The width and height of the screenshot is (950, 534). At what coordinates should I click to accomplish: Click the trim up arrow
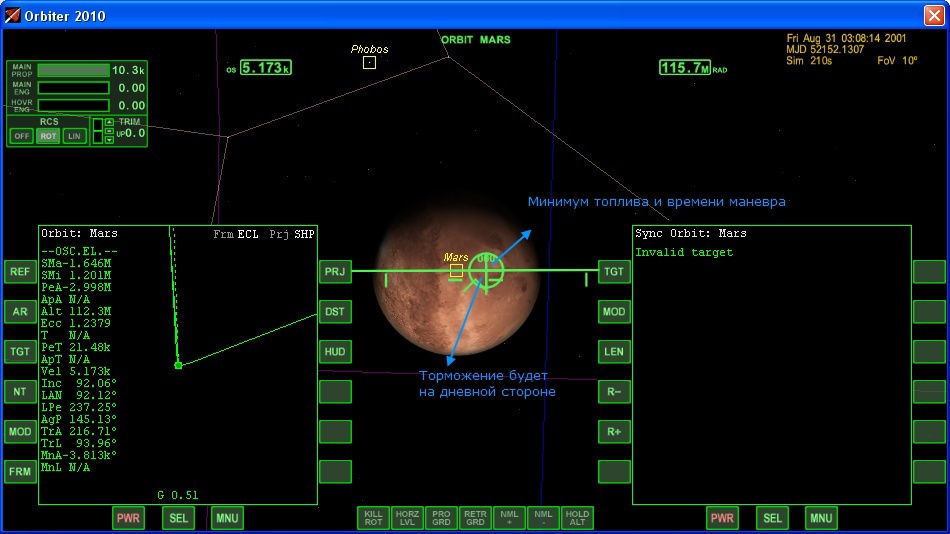coord(109,122)
